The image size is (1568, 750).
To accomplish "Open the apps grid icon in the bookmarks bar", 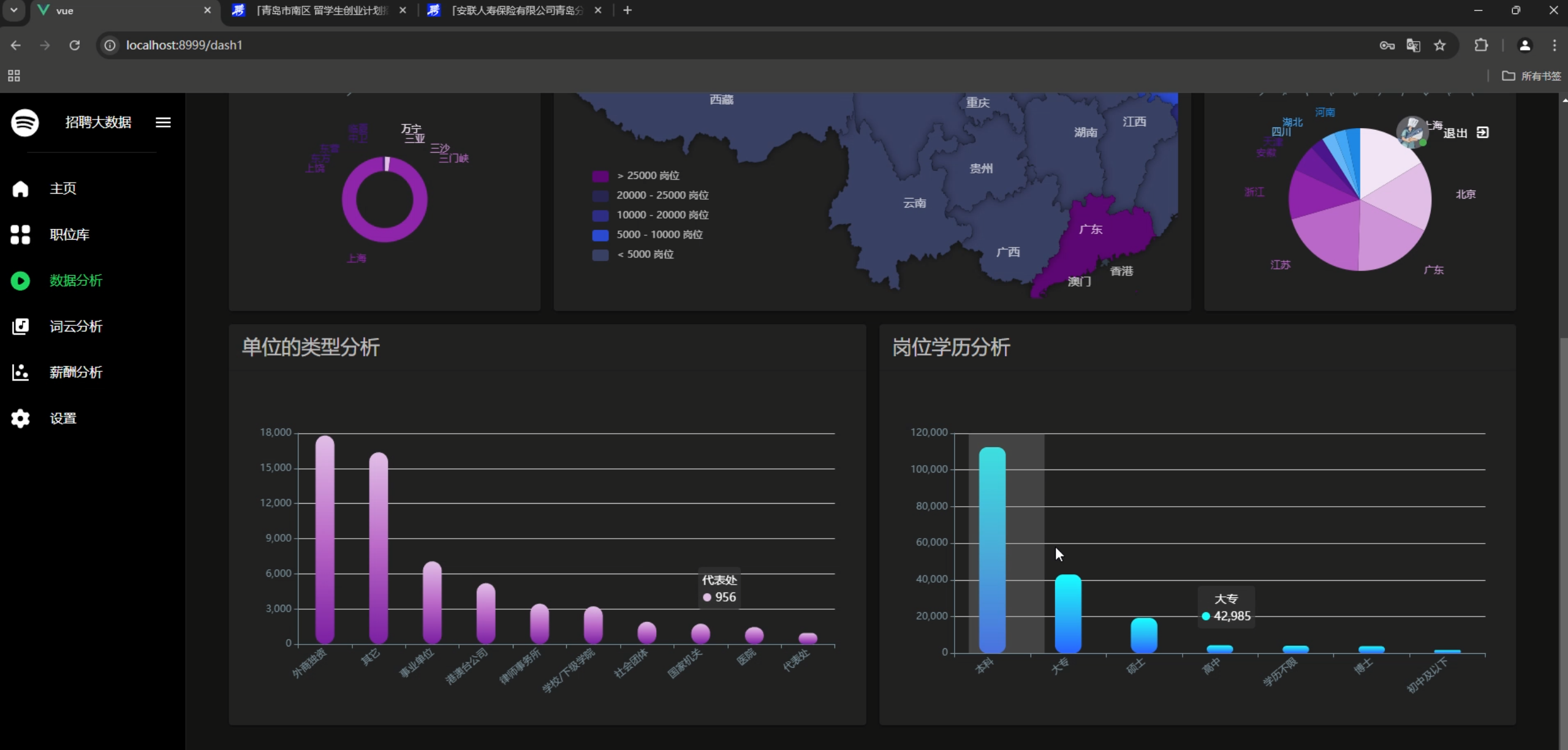I will (13, 76).
